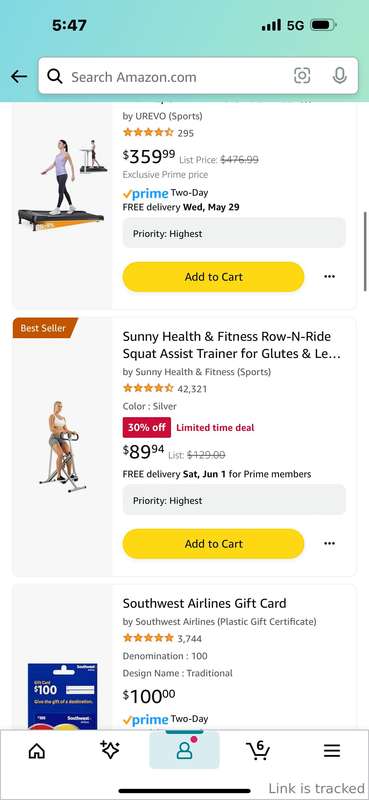Open more options for the Row-N-Ride trainer
The image size is (369, 800).
(x=330, y=543)
